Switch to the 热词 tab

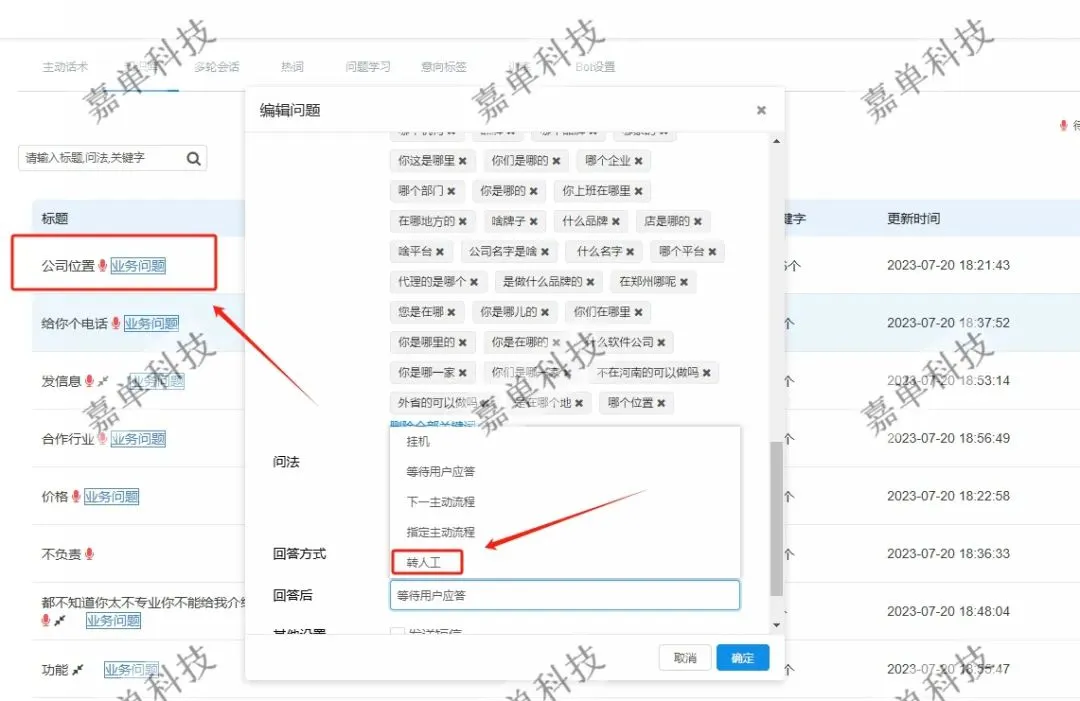[291, 65]
